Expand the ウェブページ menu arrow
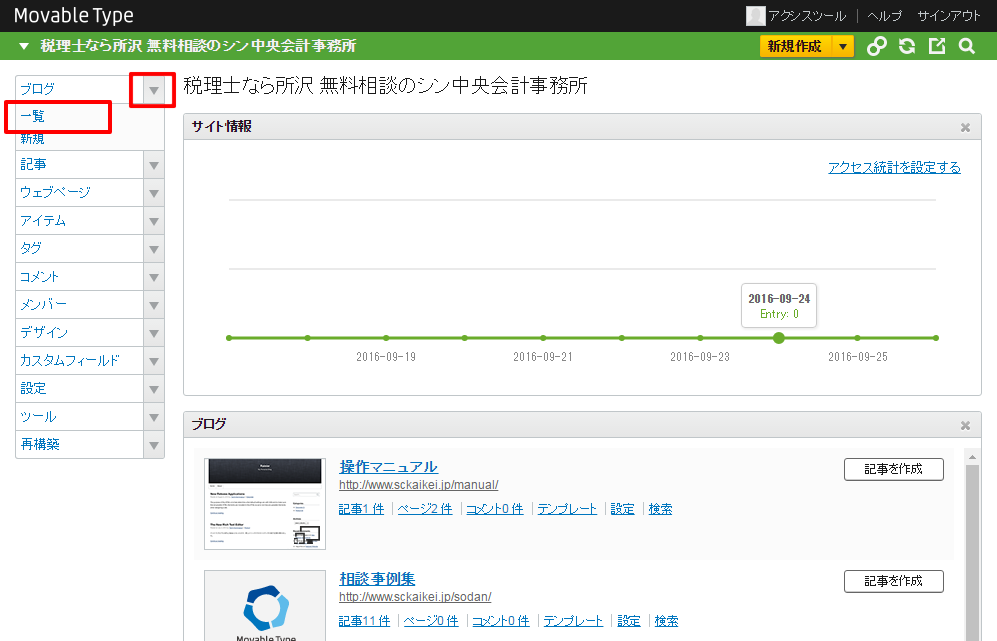997x641 pixels. click(153, 193)
